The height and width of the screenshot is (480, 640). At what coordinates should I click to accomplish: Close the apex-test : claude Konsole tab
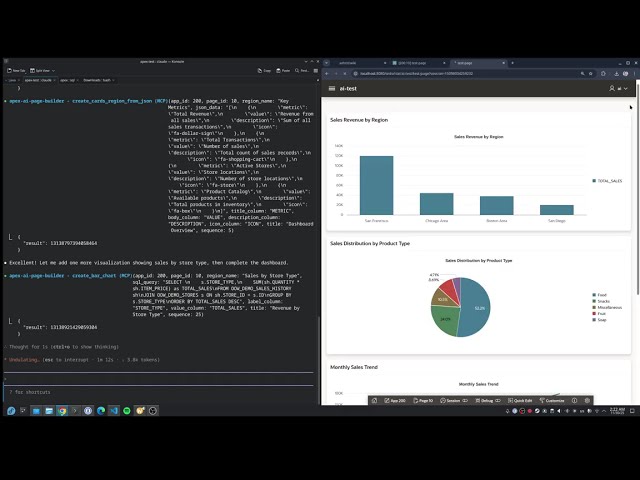(x=54, y=80)
